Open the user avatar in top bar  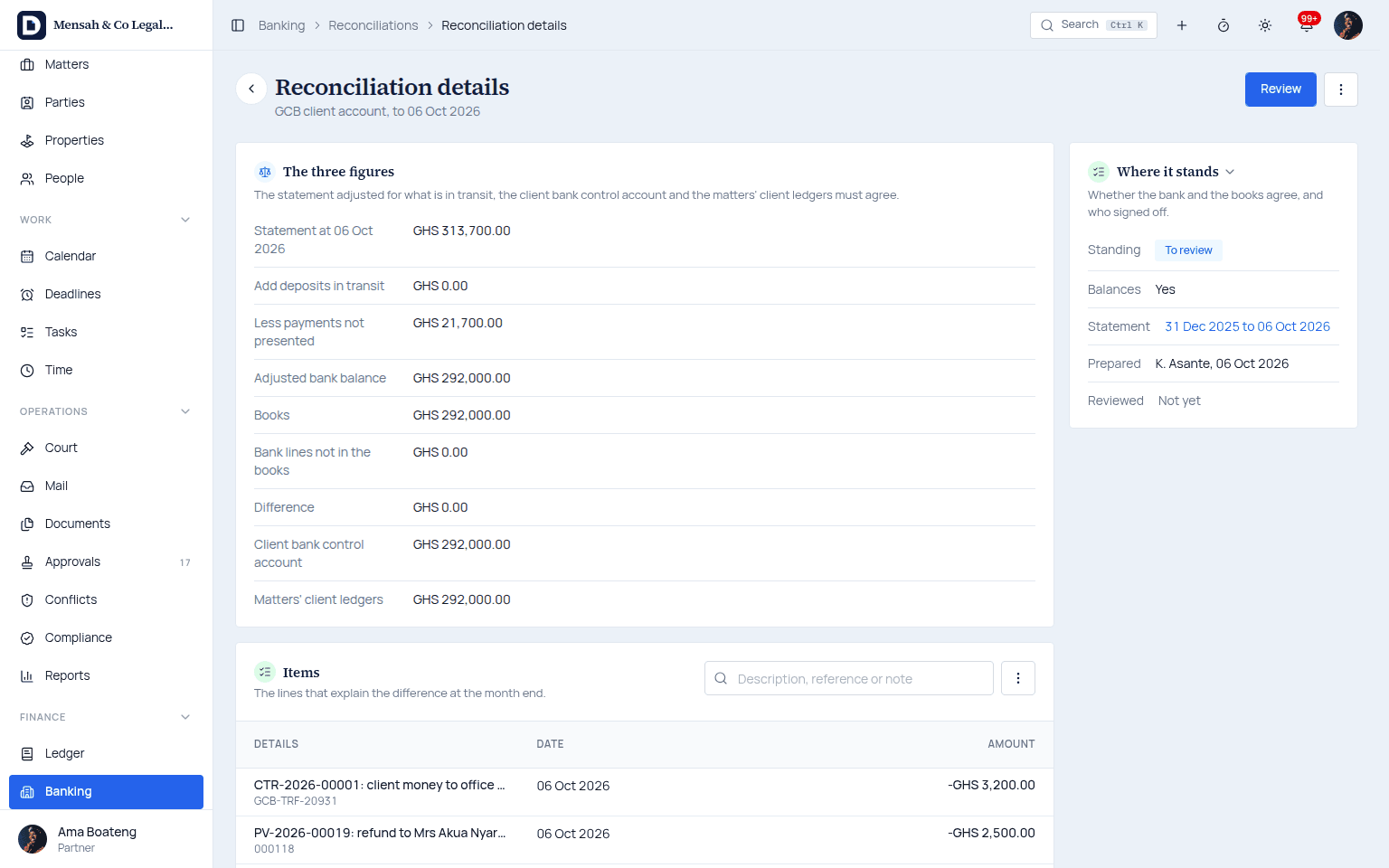point(1348,25)
